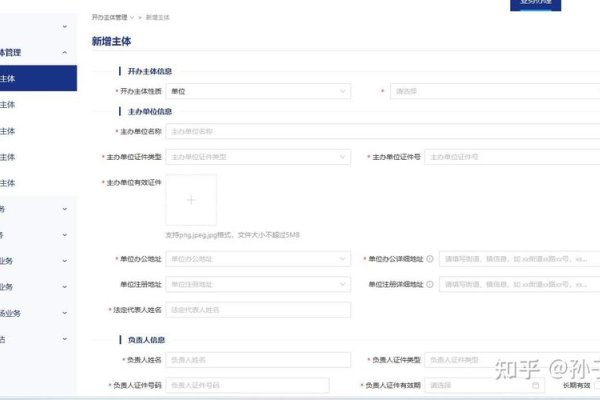The height and width of the screenshot is (400, 600).
Task: Click the 单位注册详细地址 input field
Action: [520, 284]
